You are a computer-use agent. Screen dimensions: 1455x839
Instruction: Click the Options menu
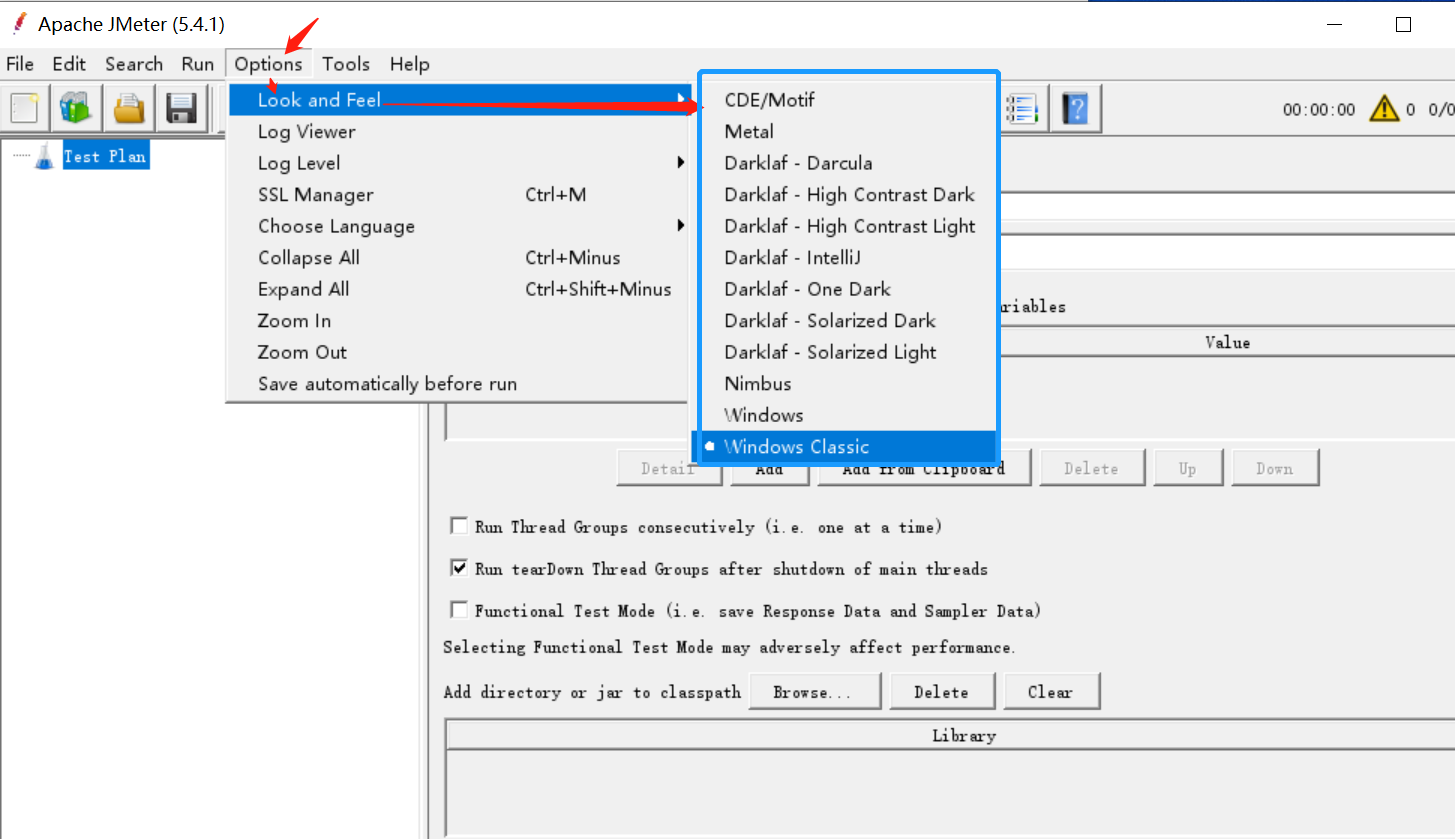pos(269,64)
